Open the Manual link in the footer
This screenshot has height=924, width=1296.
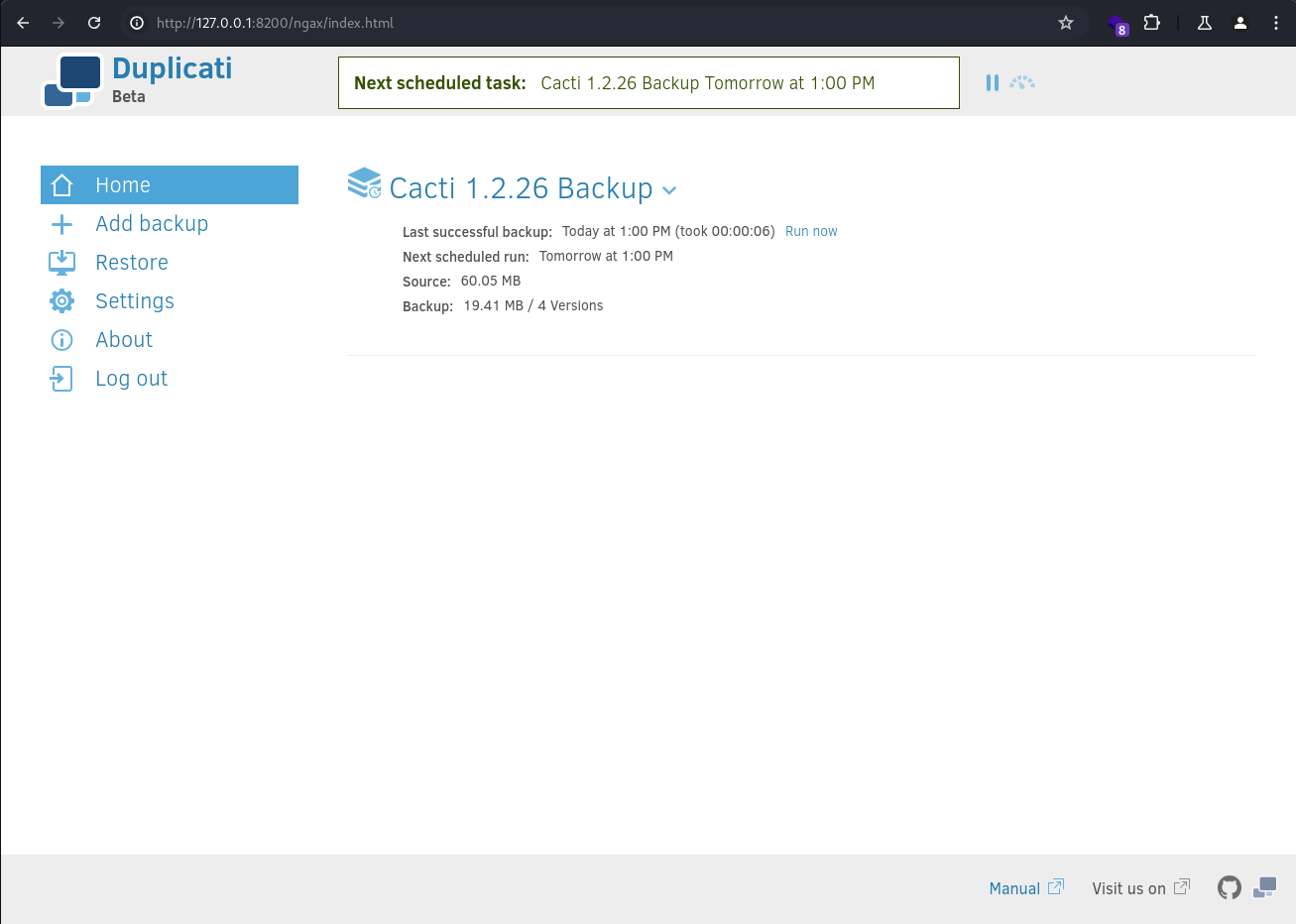click(1014, 888)
